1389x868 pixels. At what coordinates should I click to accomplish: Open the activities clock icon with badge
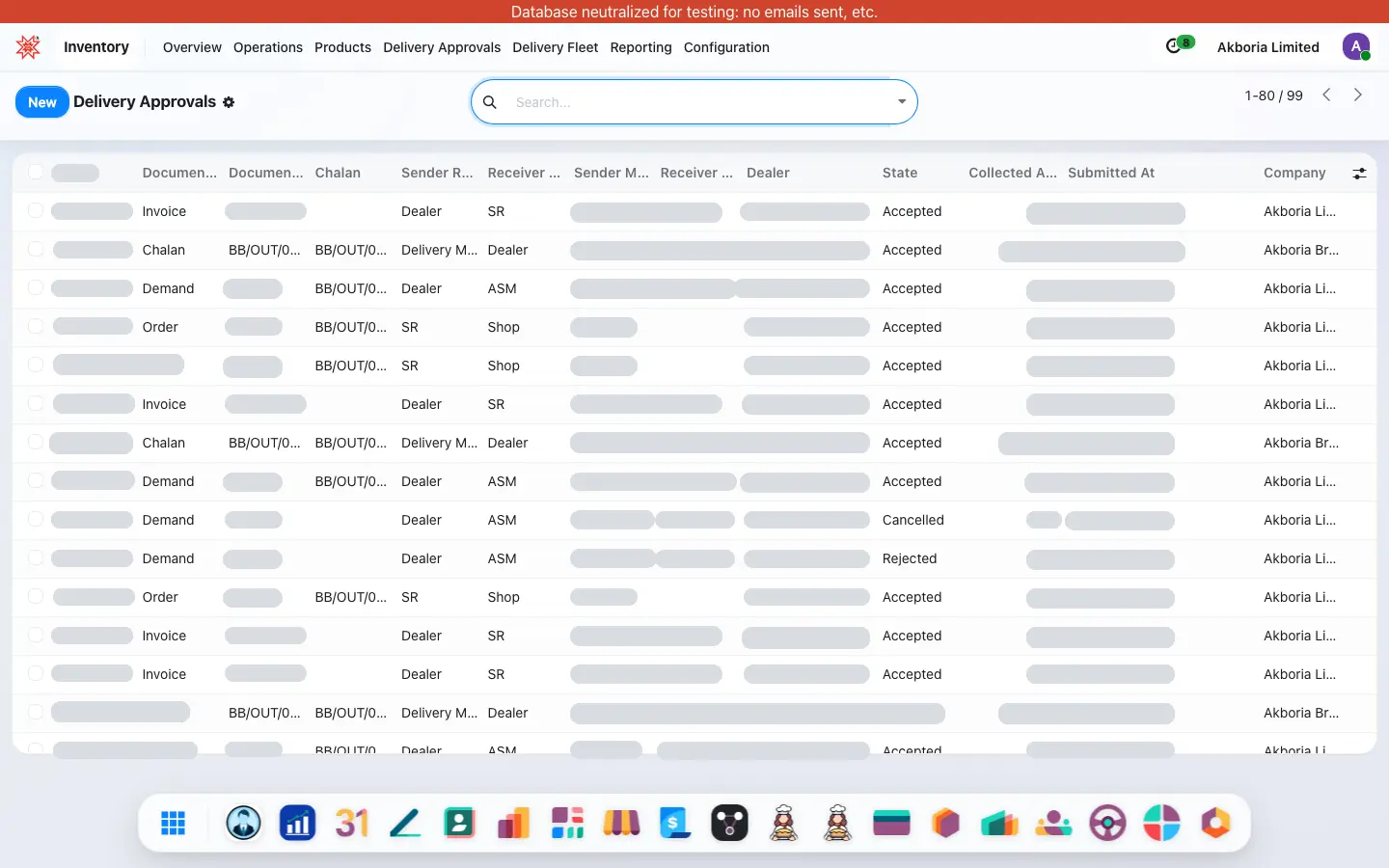1179,45
